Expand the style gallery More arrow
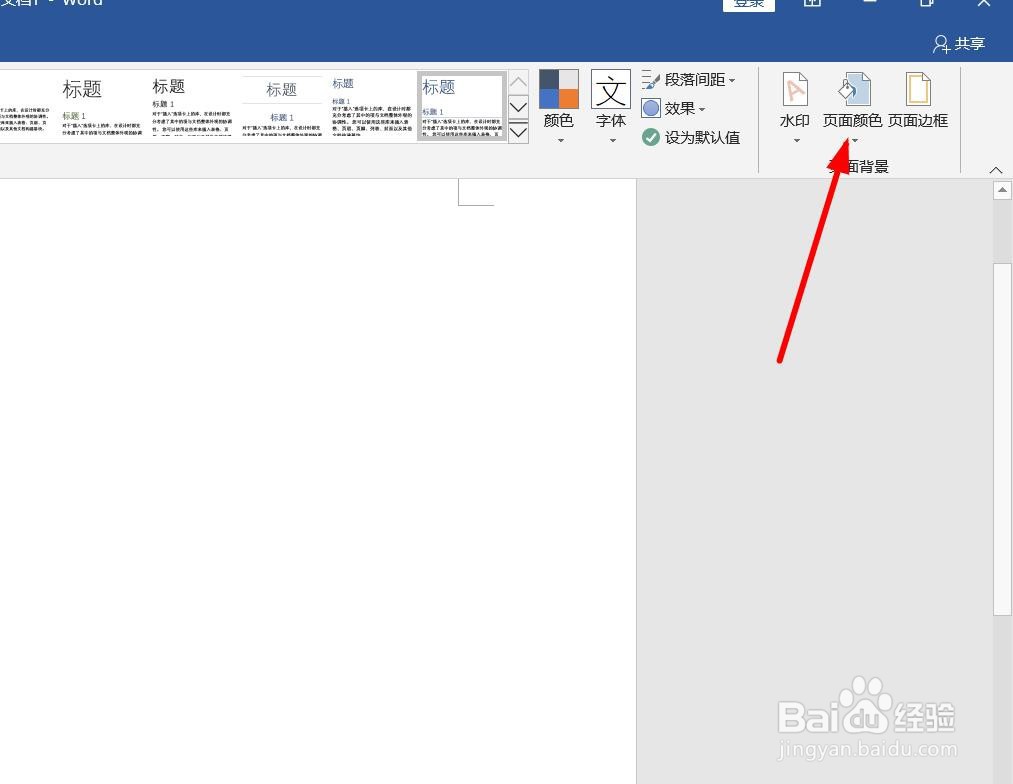The image size is (1013, 784). [x=518, y=131]
